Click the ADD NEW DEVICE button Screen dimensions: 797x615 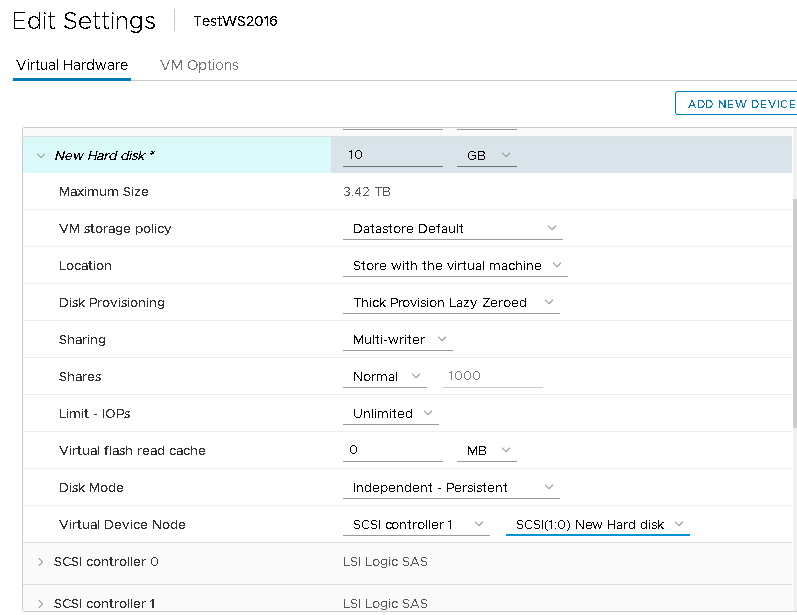pos(738,104)
